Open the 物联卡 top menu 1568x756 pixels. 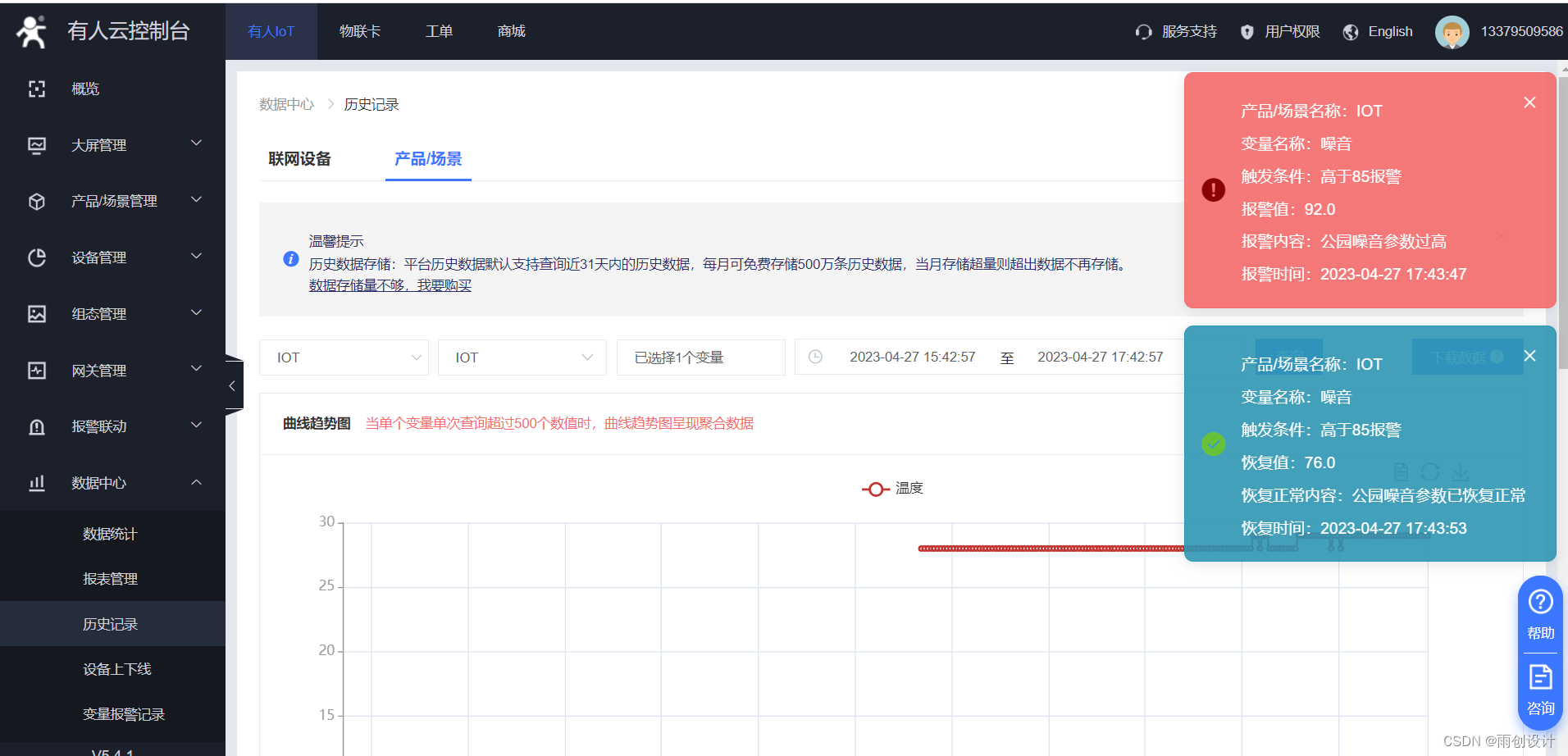[x=360, y=31]
